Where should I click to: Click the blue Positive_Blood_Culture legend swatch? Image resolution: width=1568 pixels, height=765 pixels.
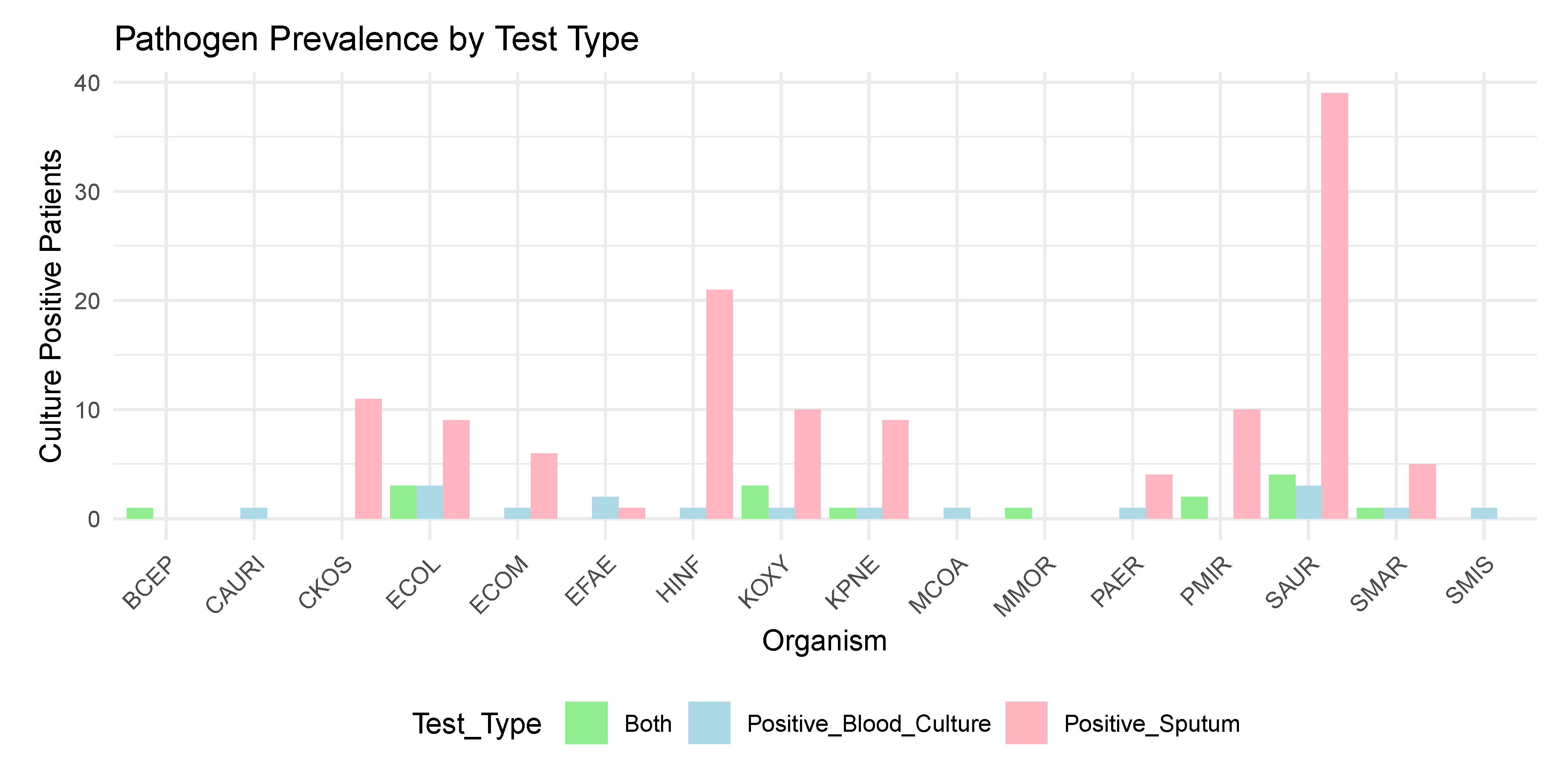[x=709, y=722]
